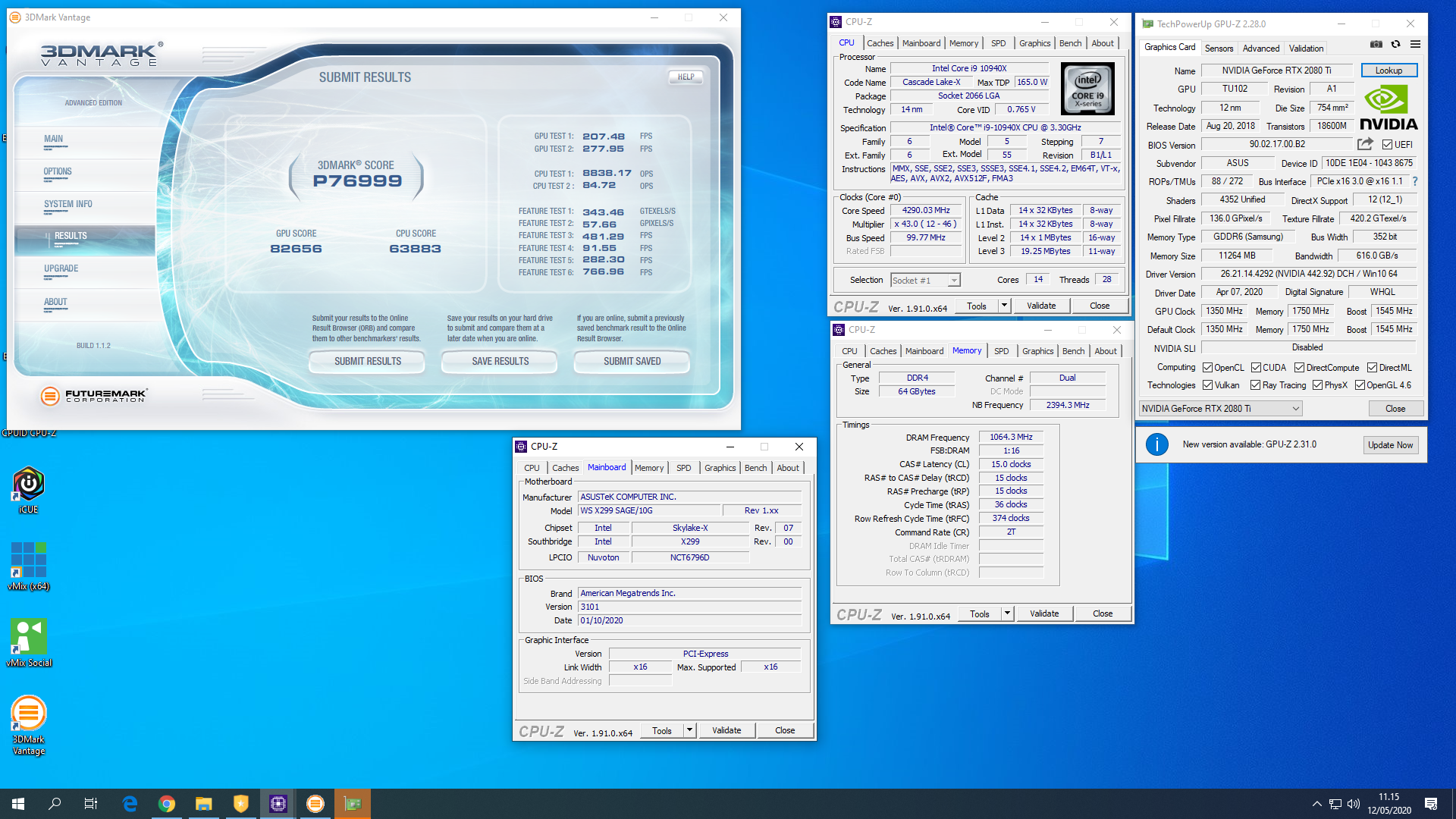
Task: Click the taskbar search icon
Action: point(55,804)
